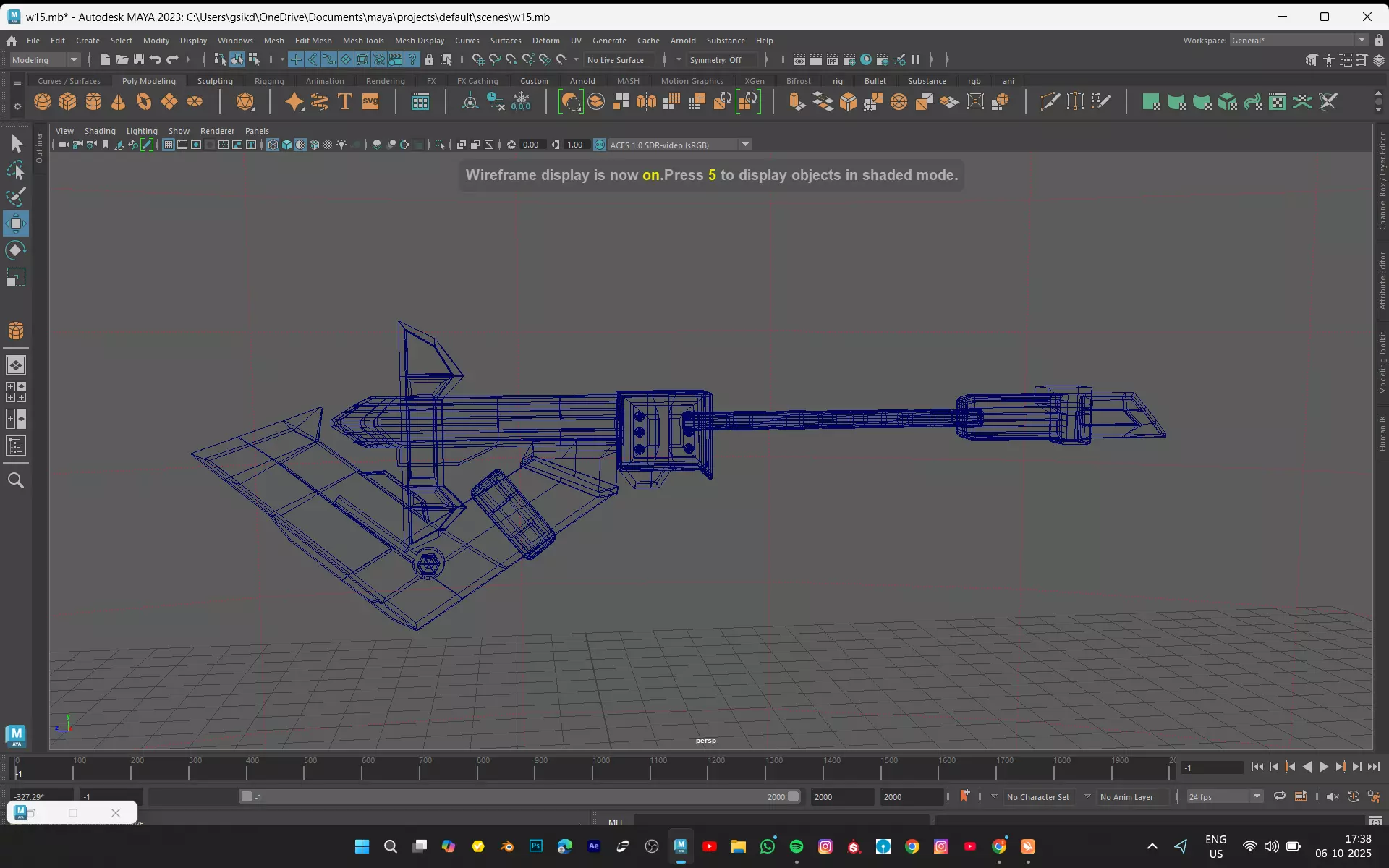Click the range slider start handle
Viewport: 1389px width, 868px height.
pos(247,796)
